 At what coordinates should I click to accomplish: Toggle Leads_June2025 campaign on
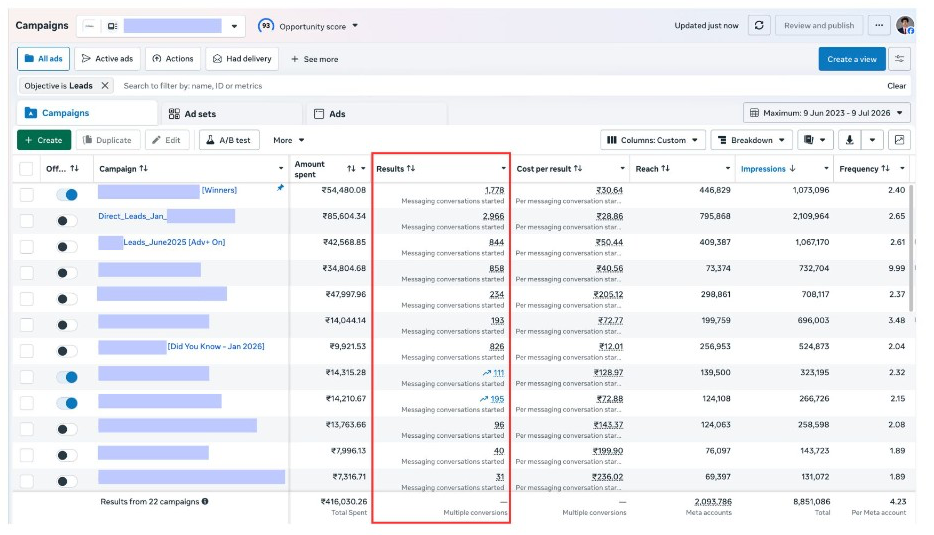pyautogui.click(x=67, y=247)
